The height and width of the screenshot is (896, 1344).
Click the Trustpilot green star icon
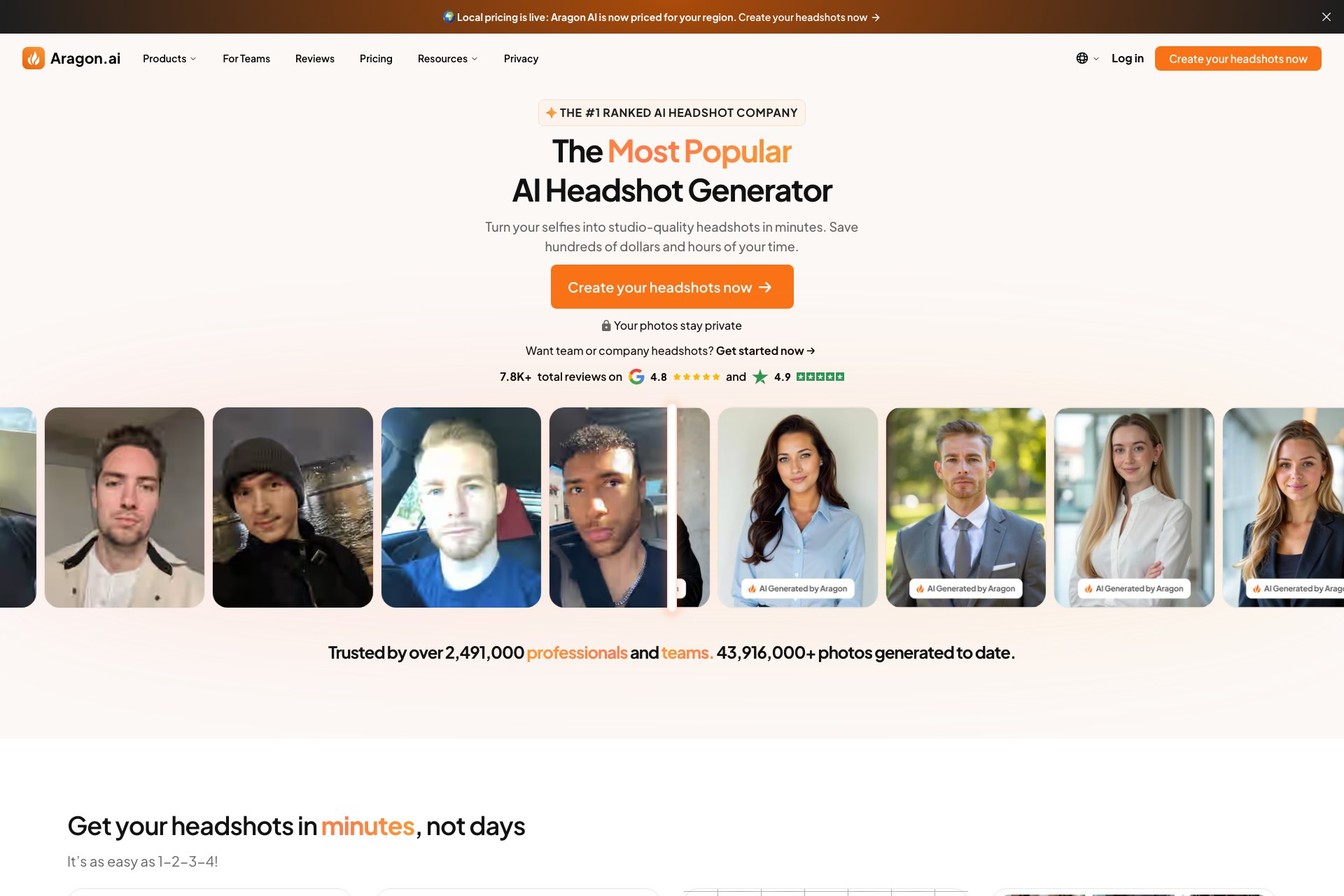click(x=760, y=377)
